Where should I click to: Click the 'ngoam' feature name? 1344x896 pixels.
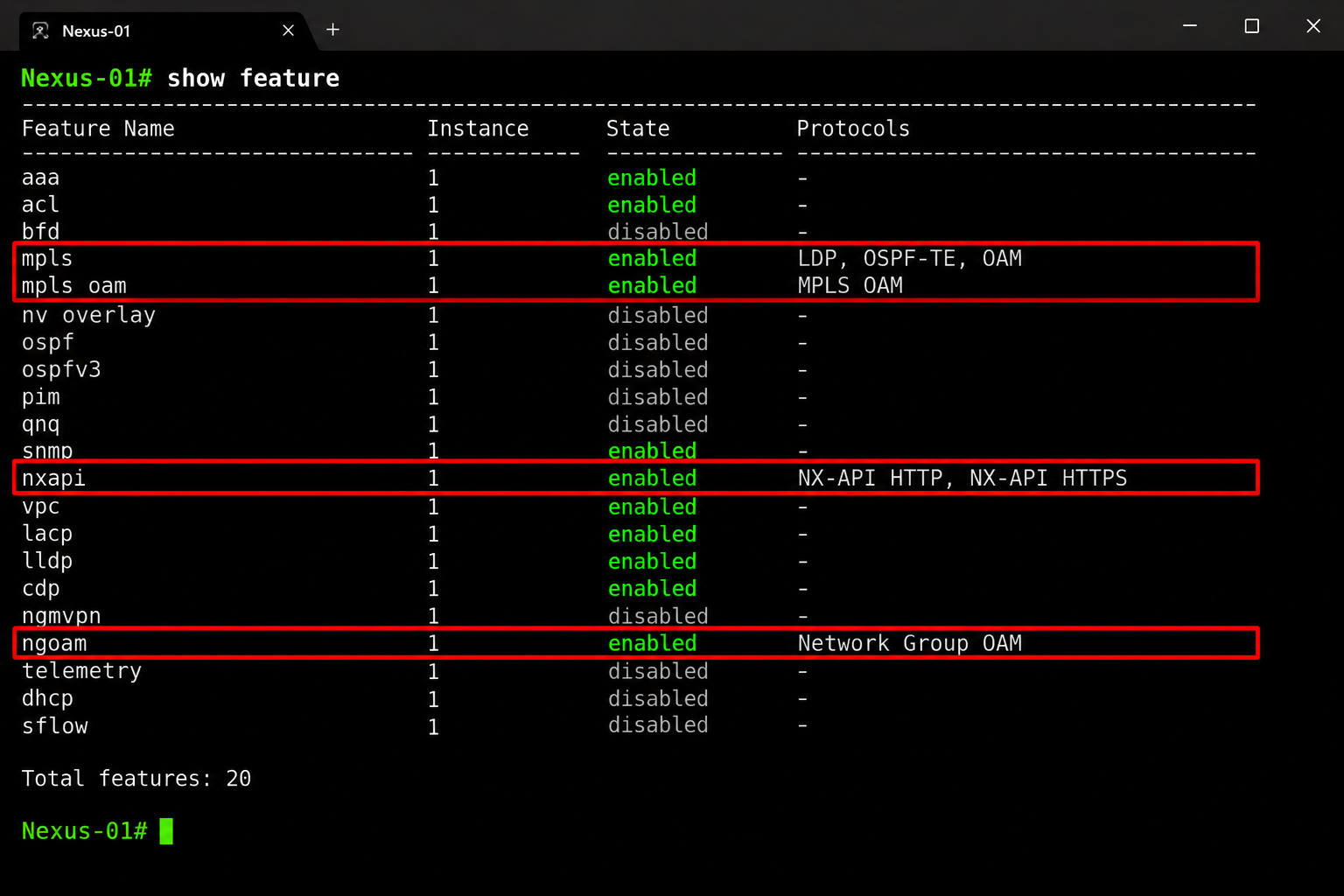pyautogui.click(x=54, y=644)
